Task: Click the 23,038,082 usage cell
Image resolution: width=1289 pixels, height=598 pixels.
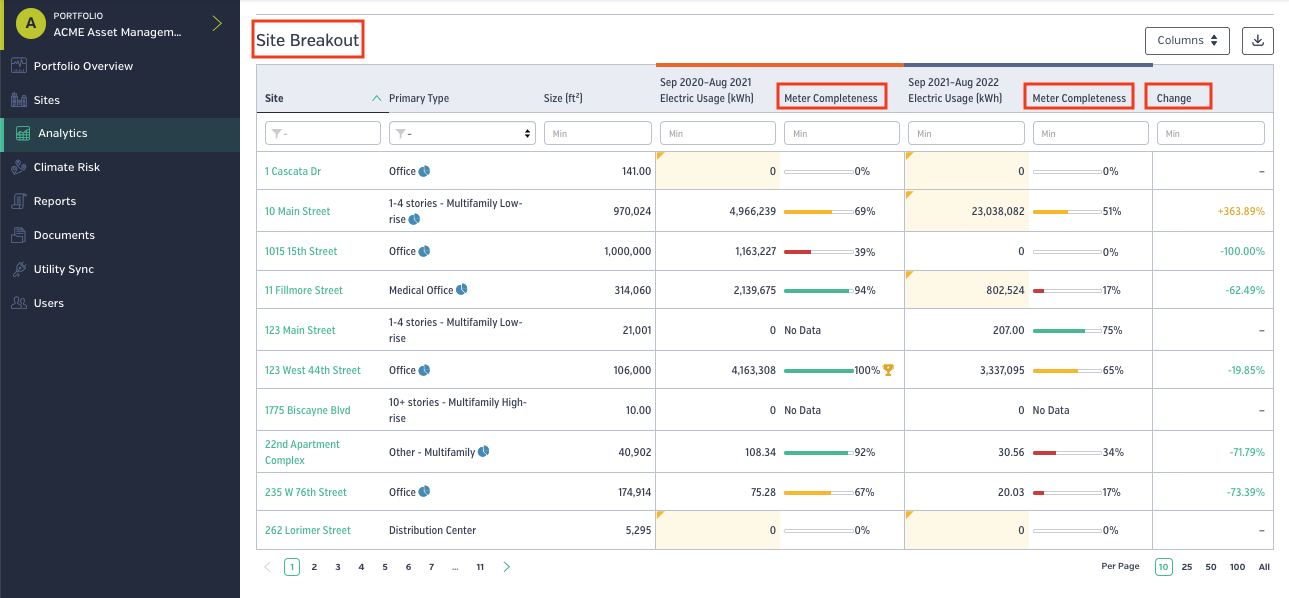Action: [966, 211]
